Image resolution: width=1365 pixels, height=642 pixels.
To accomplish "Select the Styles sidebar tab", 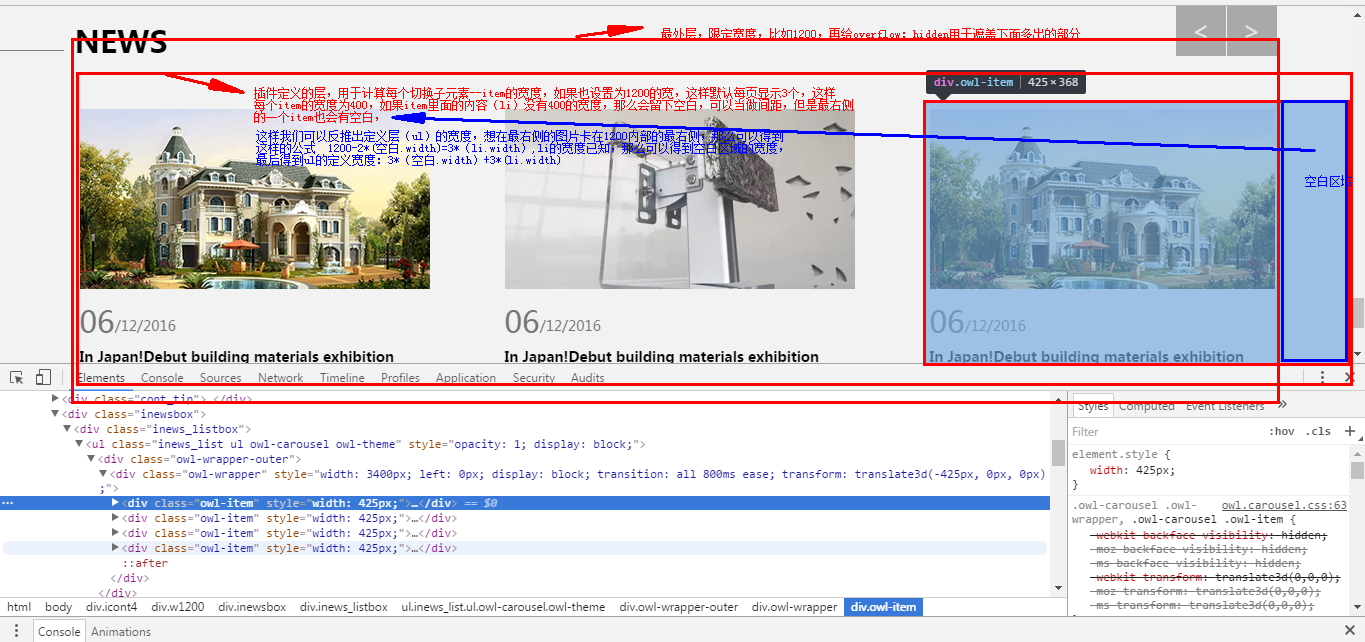I will pyautogui.click(x=1093, y=406).
